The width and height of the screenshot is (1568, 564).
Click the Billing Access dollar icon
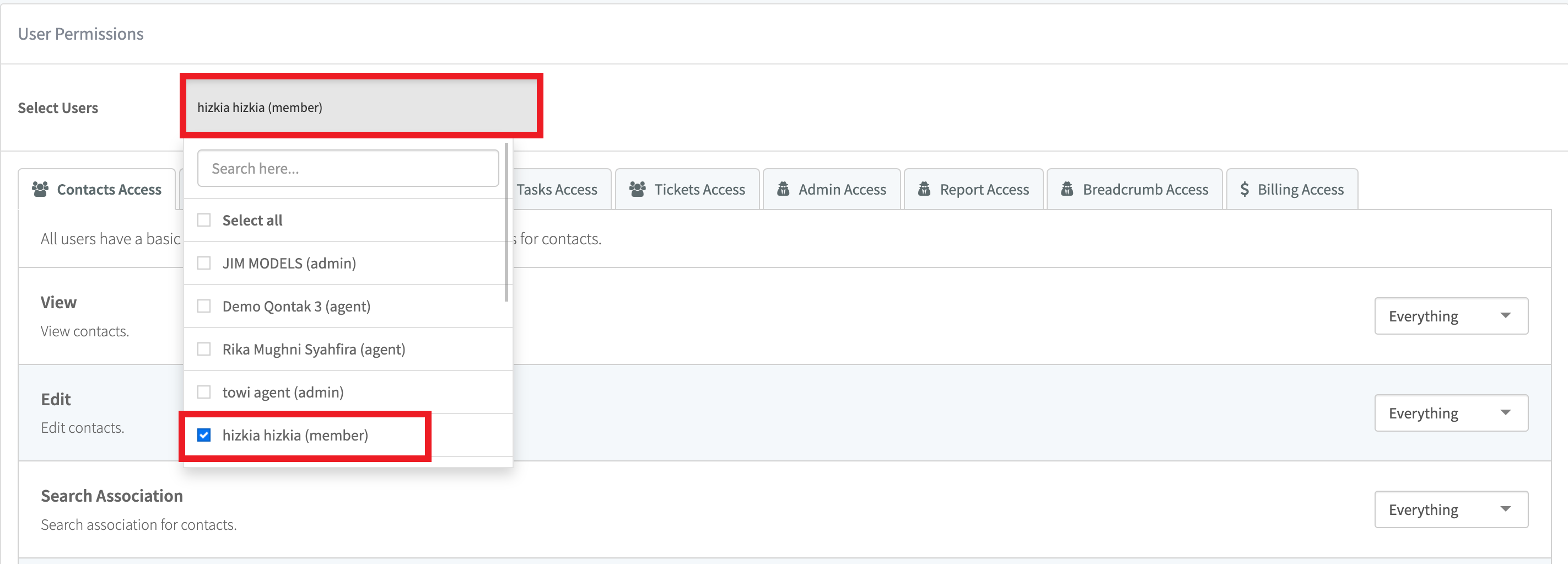pyautogui.click(x=1244, y=190)
